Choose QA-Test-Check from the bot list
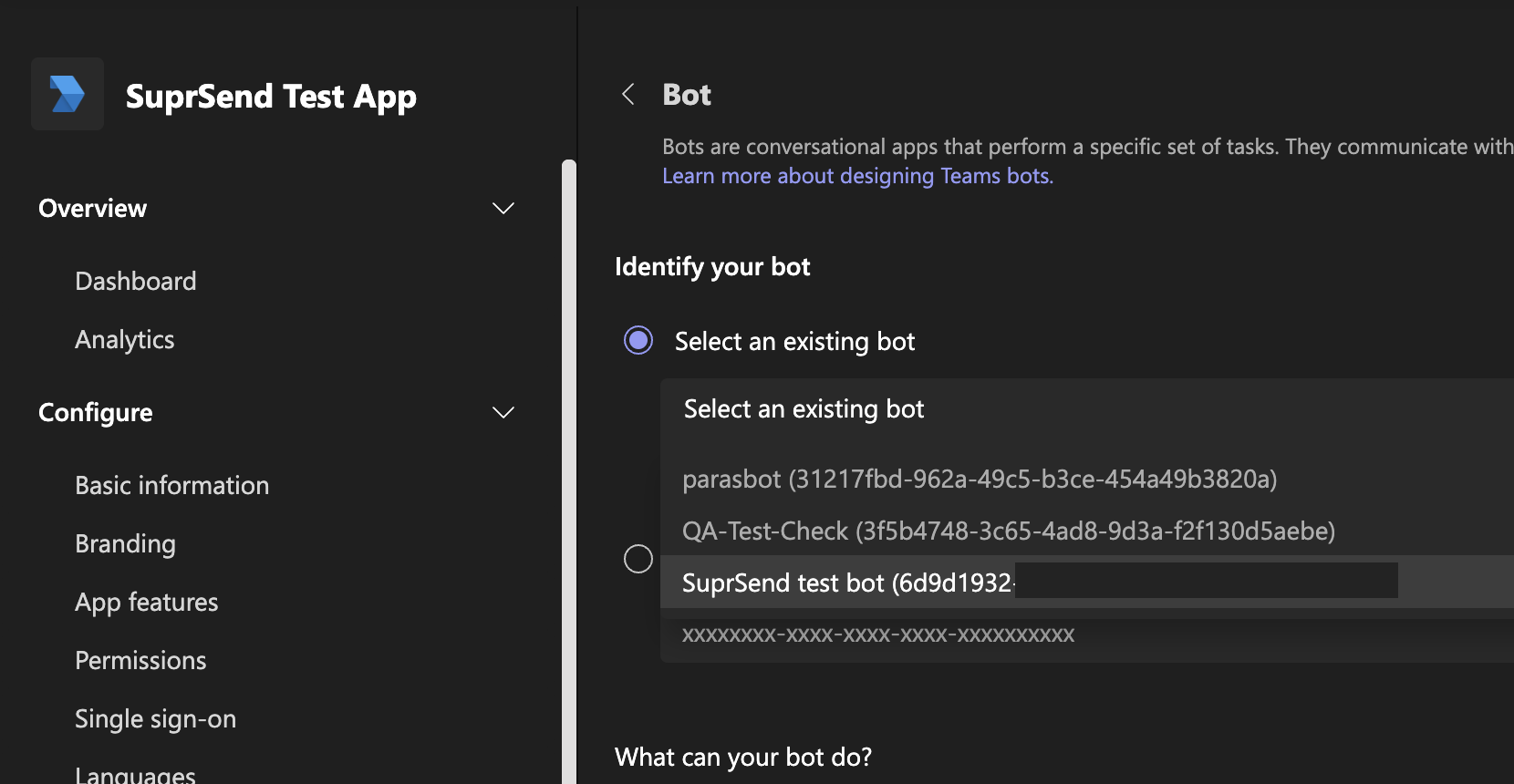The width and height of the screenshot is (1514, 784). click(x=1087, y=531)
